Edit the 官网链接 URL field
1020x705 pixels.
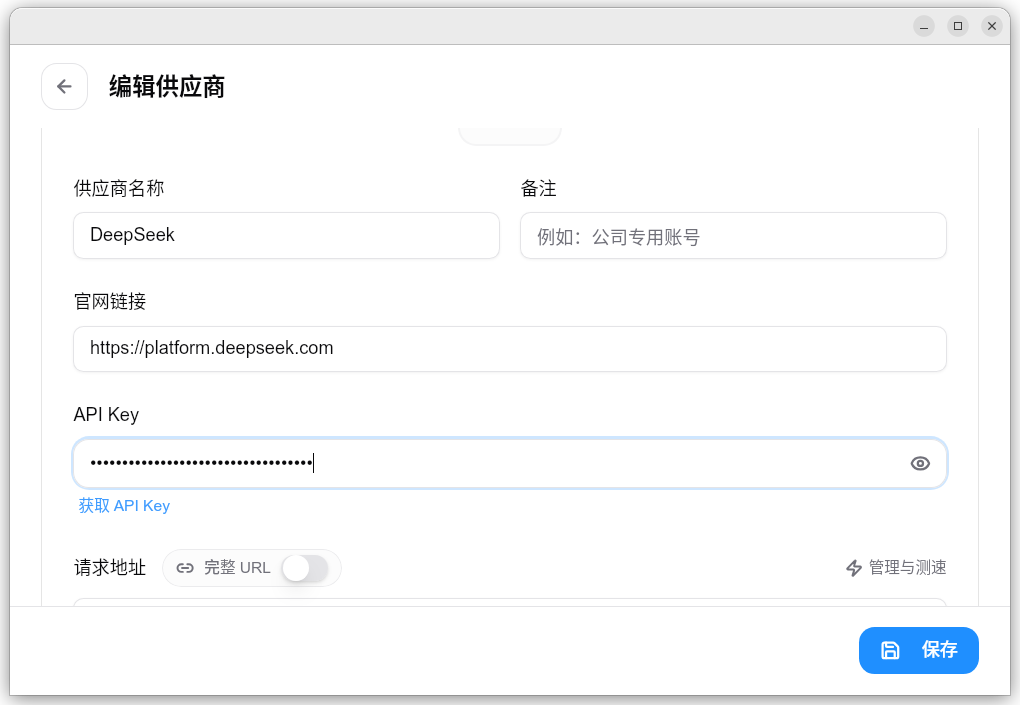[x=510, y=349]
